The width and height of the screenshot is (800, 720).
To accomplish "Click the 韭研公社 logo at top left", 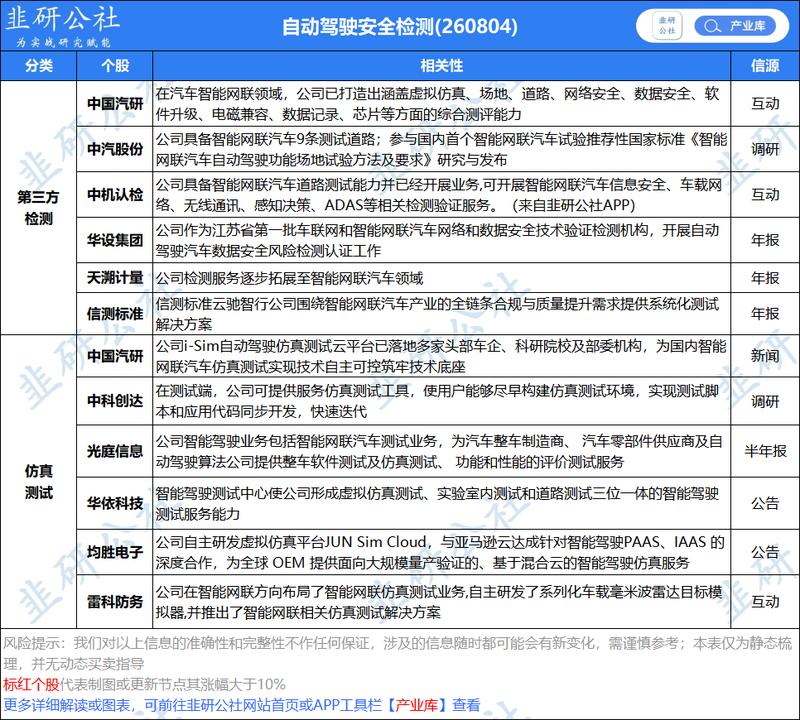I will tap(62, 19).
